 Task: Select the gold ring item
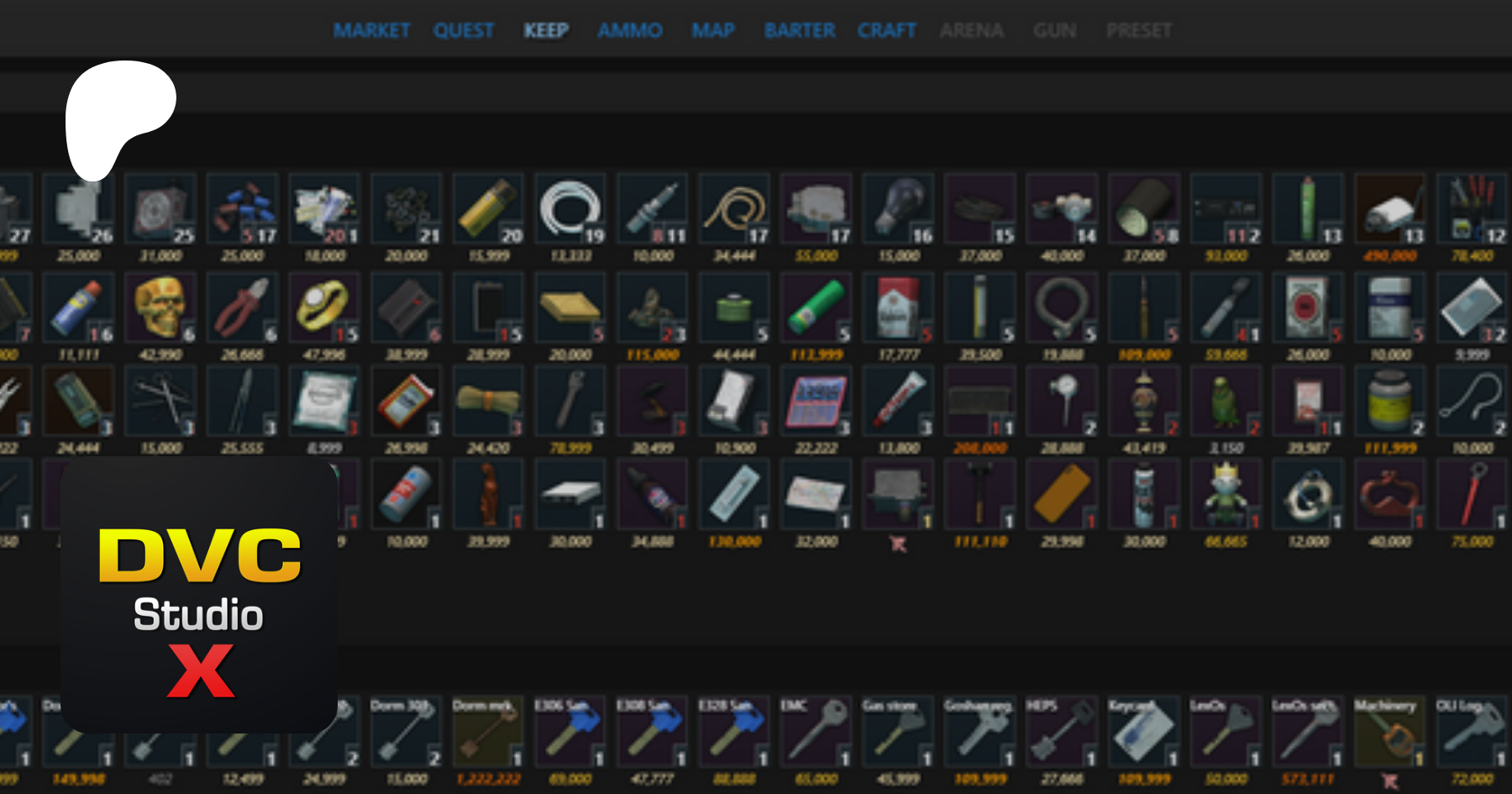[323, 308]
